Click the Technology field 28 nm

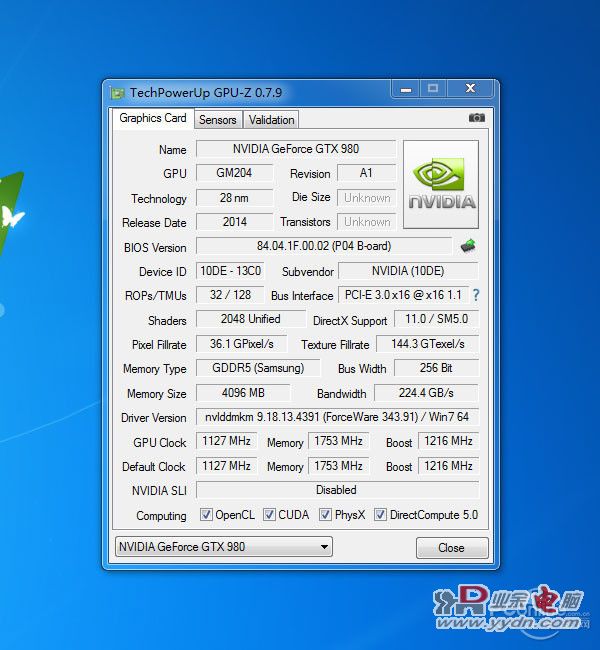[234, 198]
